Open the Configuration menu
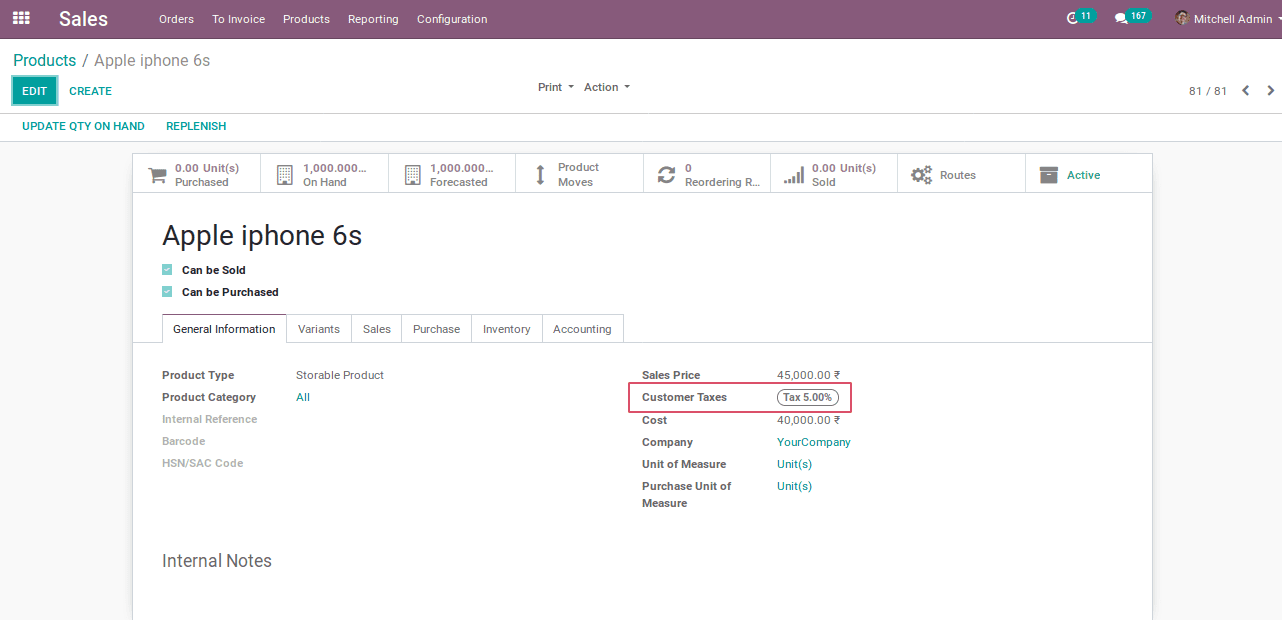The width and height of the screenshot is (1282, 620). pos(452,19)
